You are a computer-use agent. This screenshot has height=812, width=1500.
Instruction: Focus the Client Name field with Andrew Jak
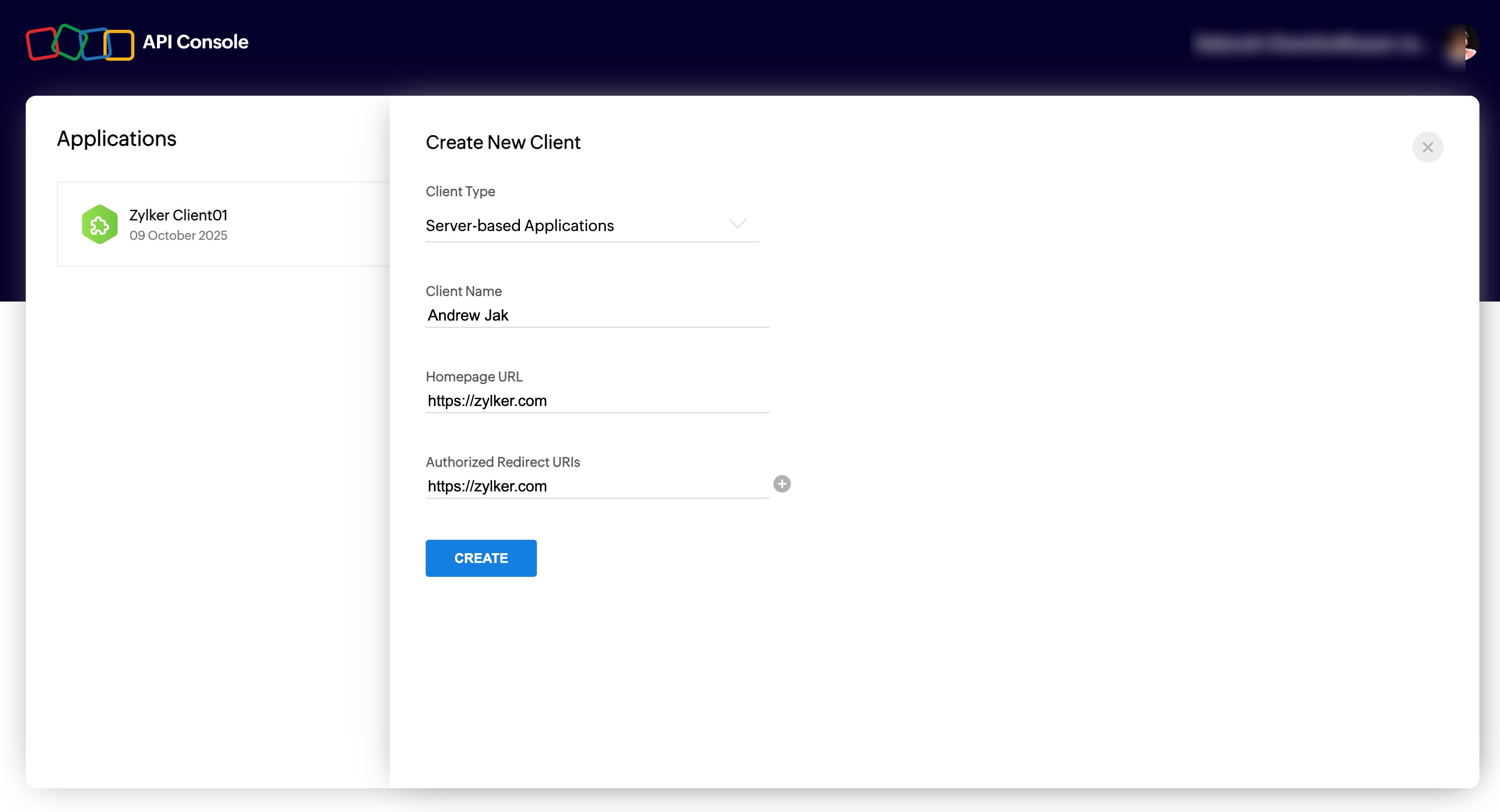(x=597, y=315)
